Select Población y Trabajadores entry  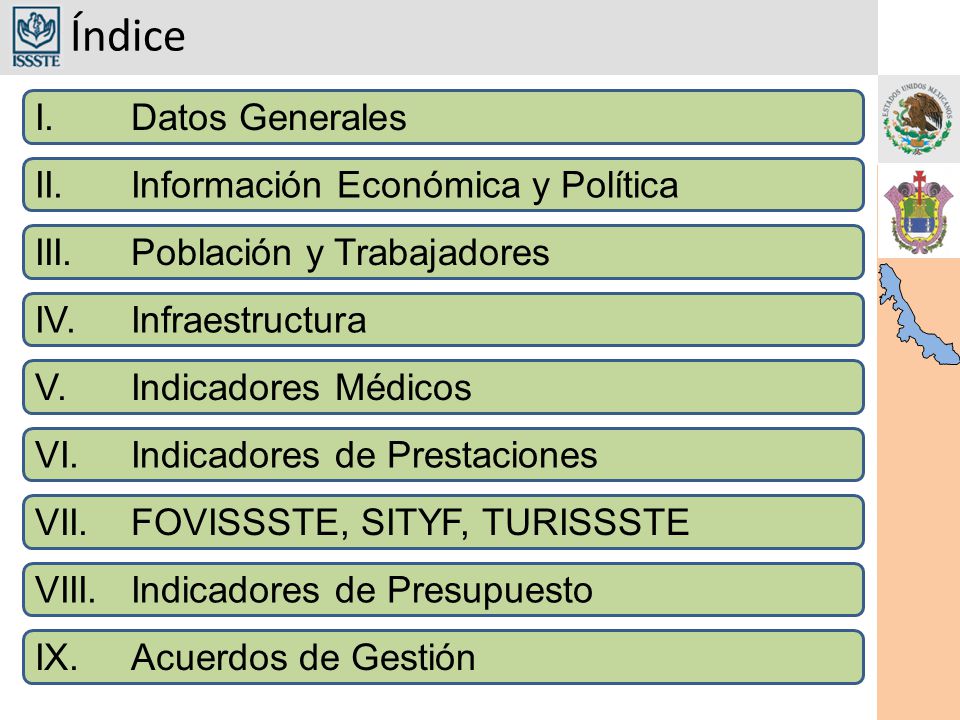443,252
